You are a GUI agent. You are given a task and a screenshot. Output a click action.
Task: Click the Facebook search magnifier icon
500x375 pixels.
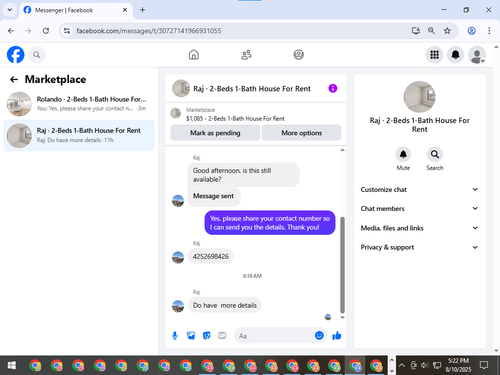(37, 55)
